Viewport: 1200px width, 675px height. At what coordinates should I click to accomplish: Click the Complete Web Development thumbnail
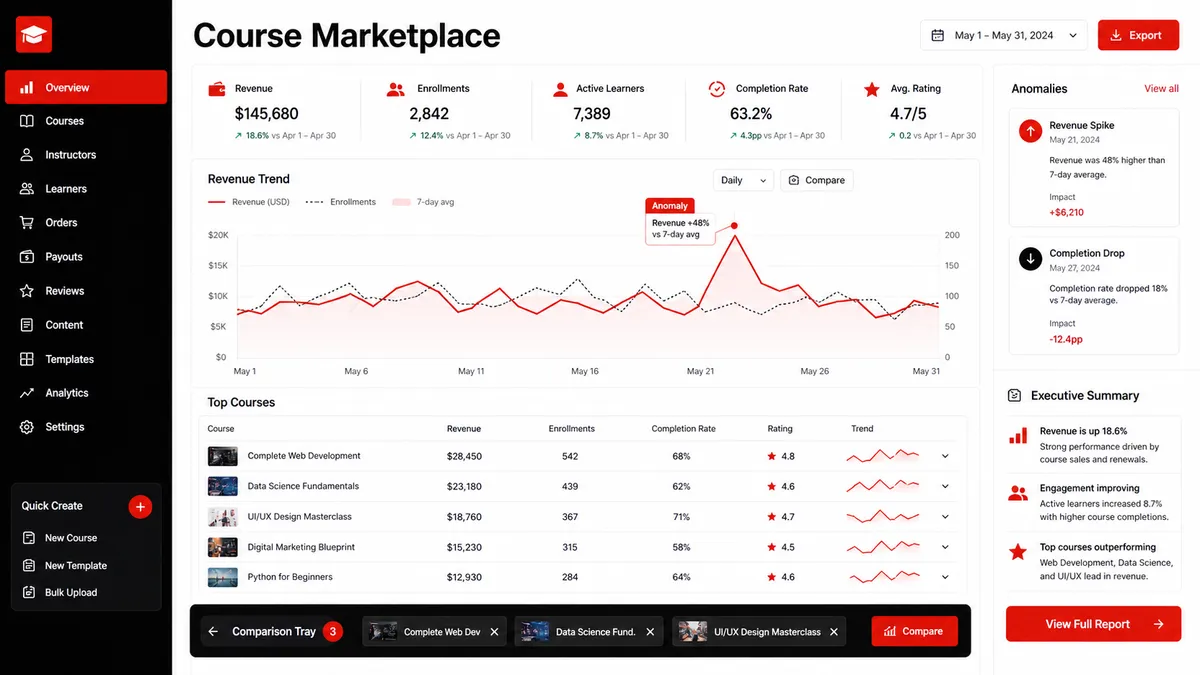point(222,456)
